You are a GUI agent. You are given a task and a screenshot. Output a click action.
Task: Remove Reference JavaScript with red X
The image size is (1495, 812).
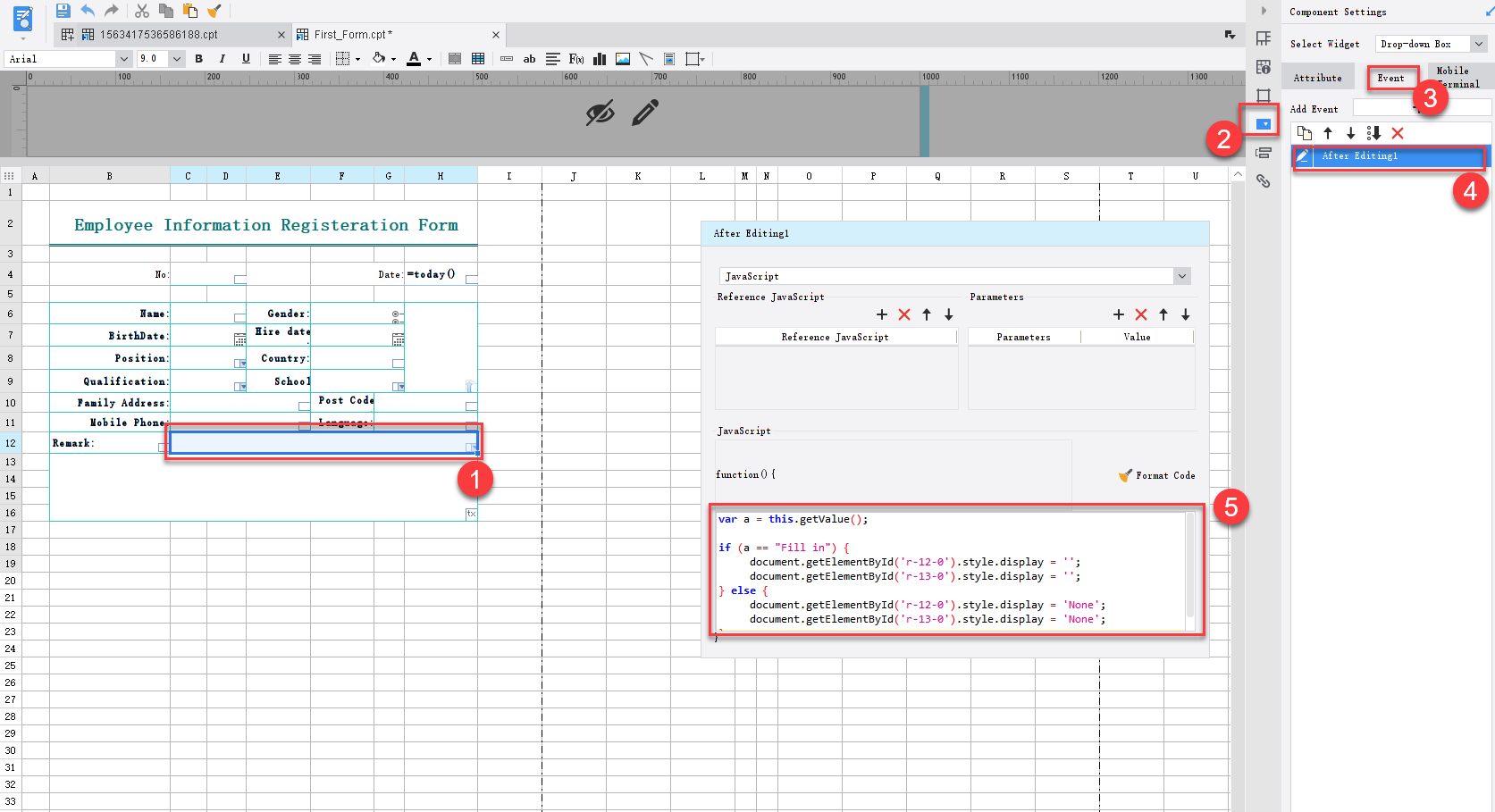coord(904,314)
